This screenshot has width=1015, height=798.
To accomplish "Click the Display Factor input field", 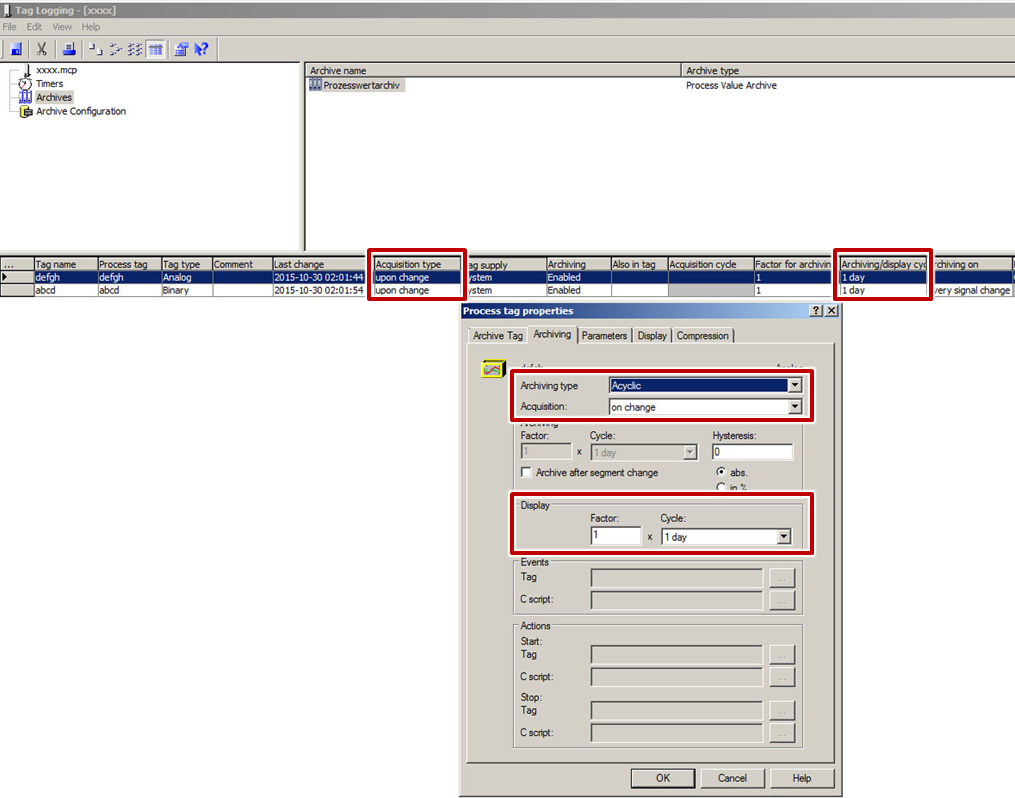I will click(x=616, y=536).
